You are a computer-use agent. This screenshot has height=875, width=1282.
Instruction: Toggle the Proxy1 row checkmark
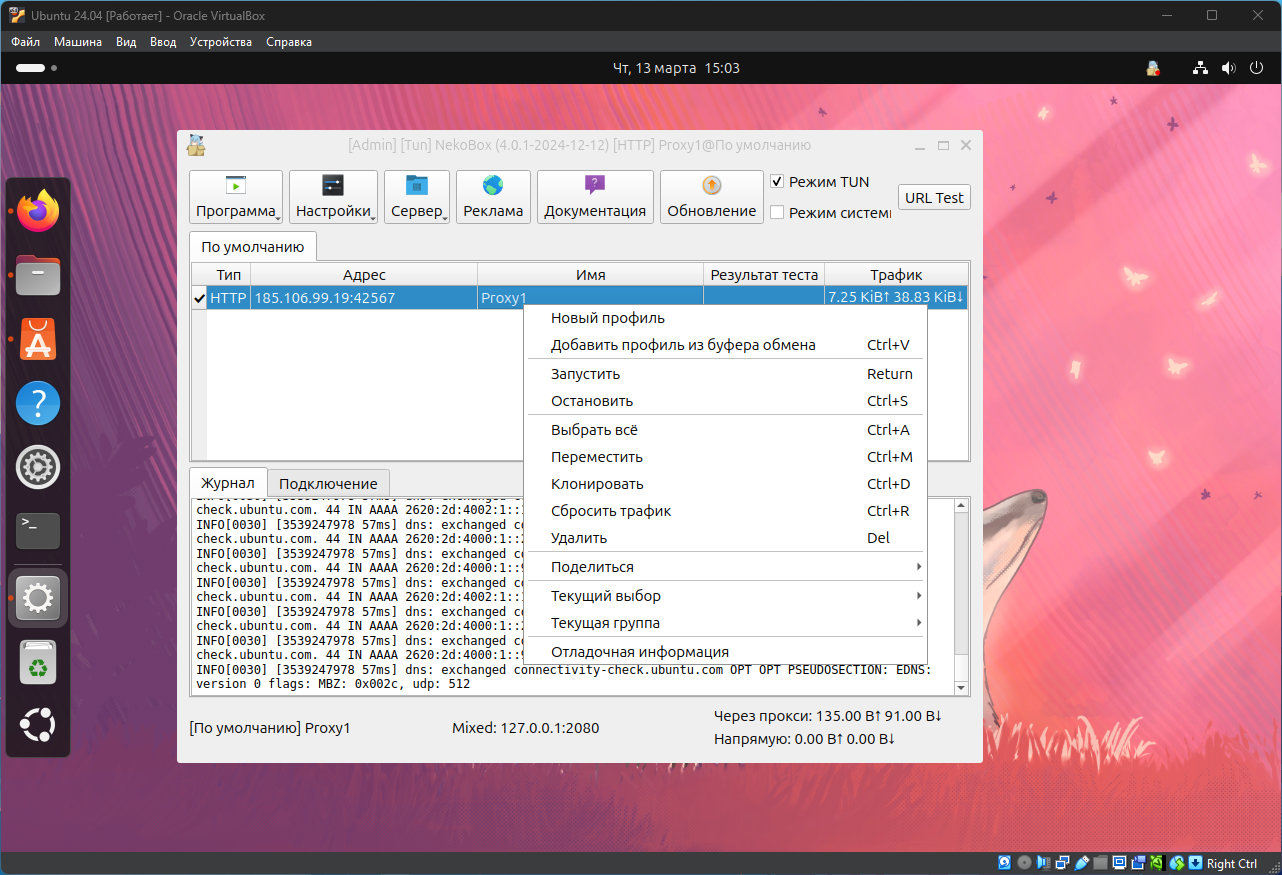tap(199, 298)
